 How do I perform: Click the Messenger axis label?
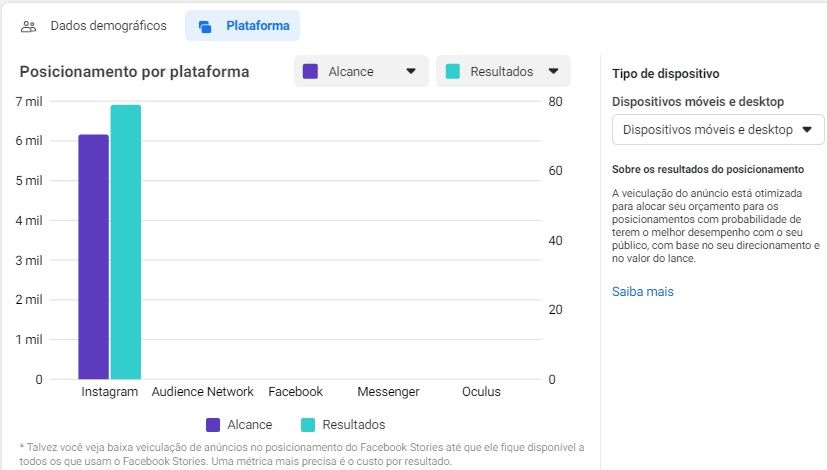pos(388,392)
